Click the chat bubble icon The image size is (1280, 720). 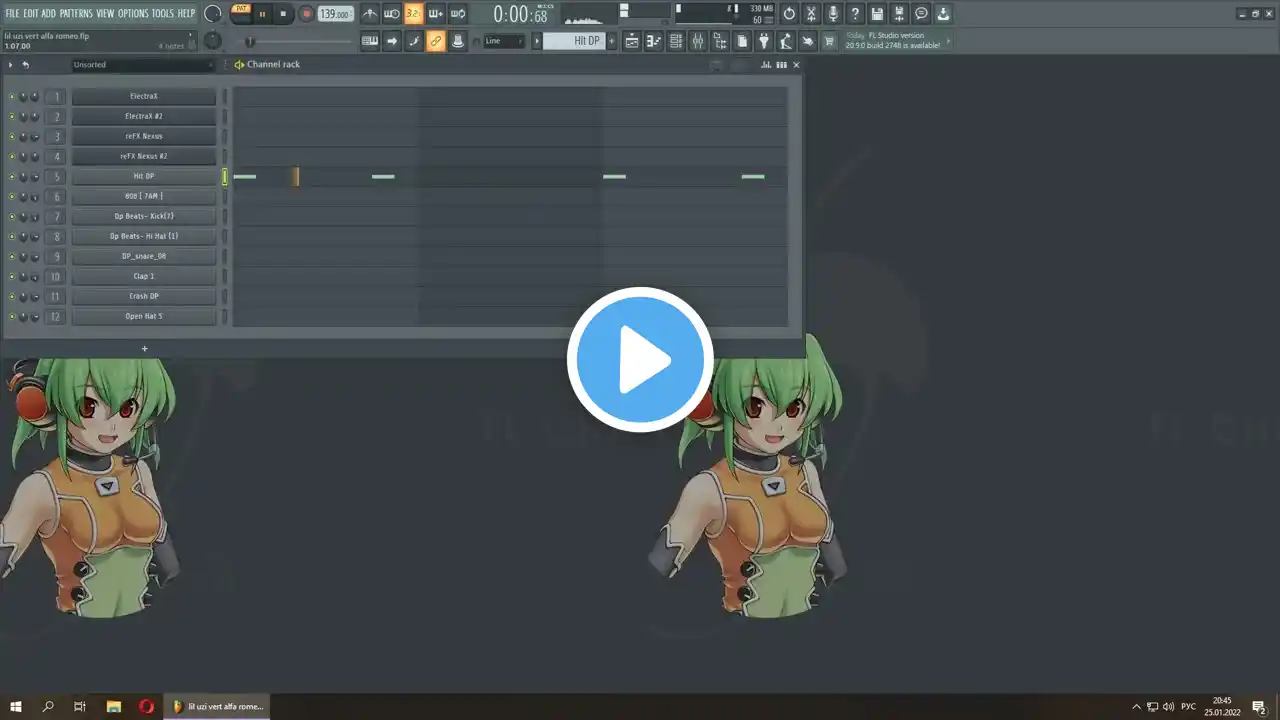pyautogui.click(x=921, y=14)
